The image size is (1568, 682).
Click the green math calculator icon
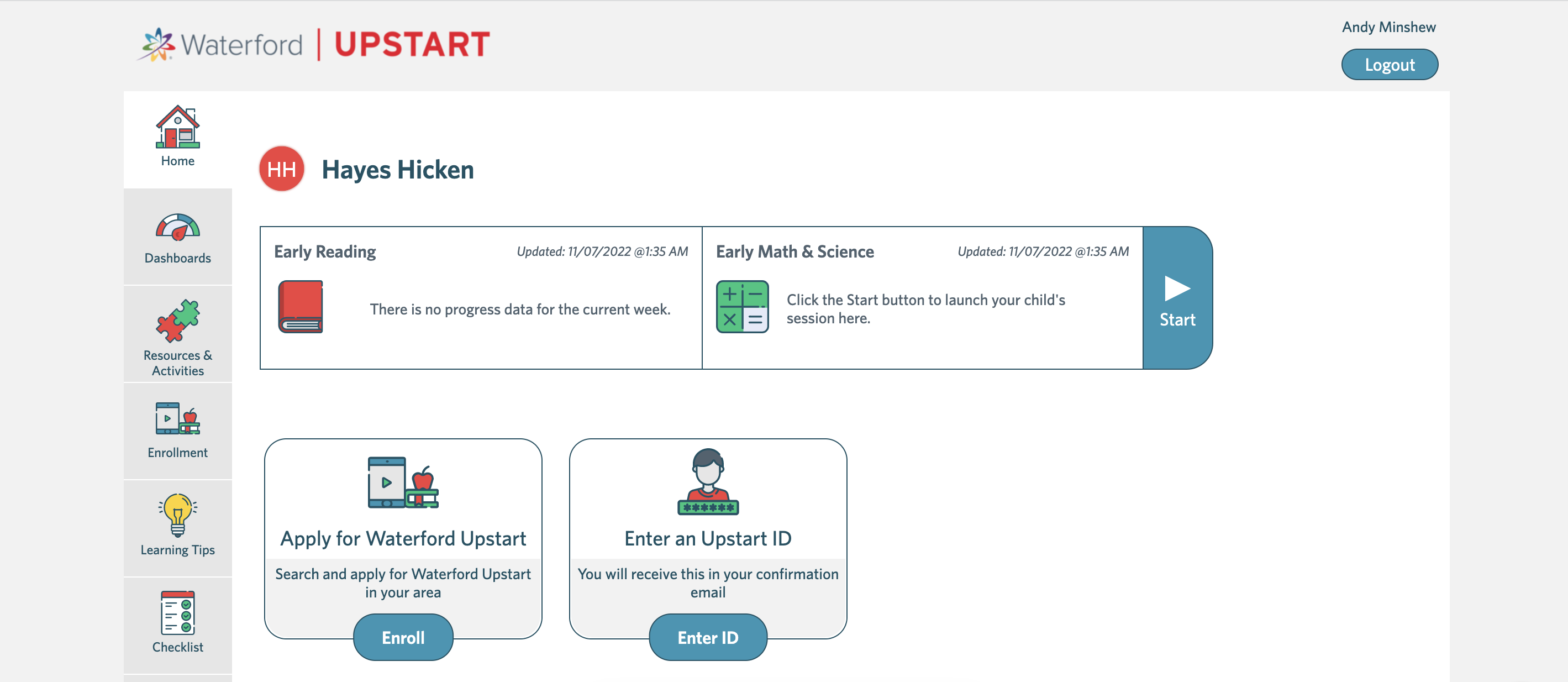click(x=742, y=306)
